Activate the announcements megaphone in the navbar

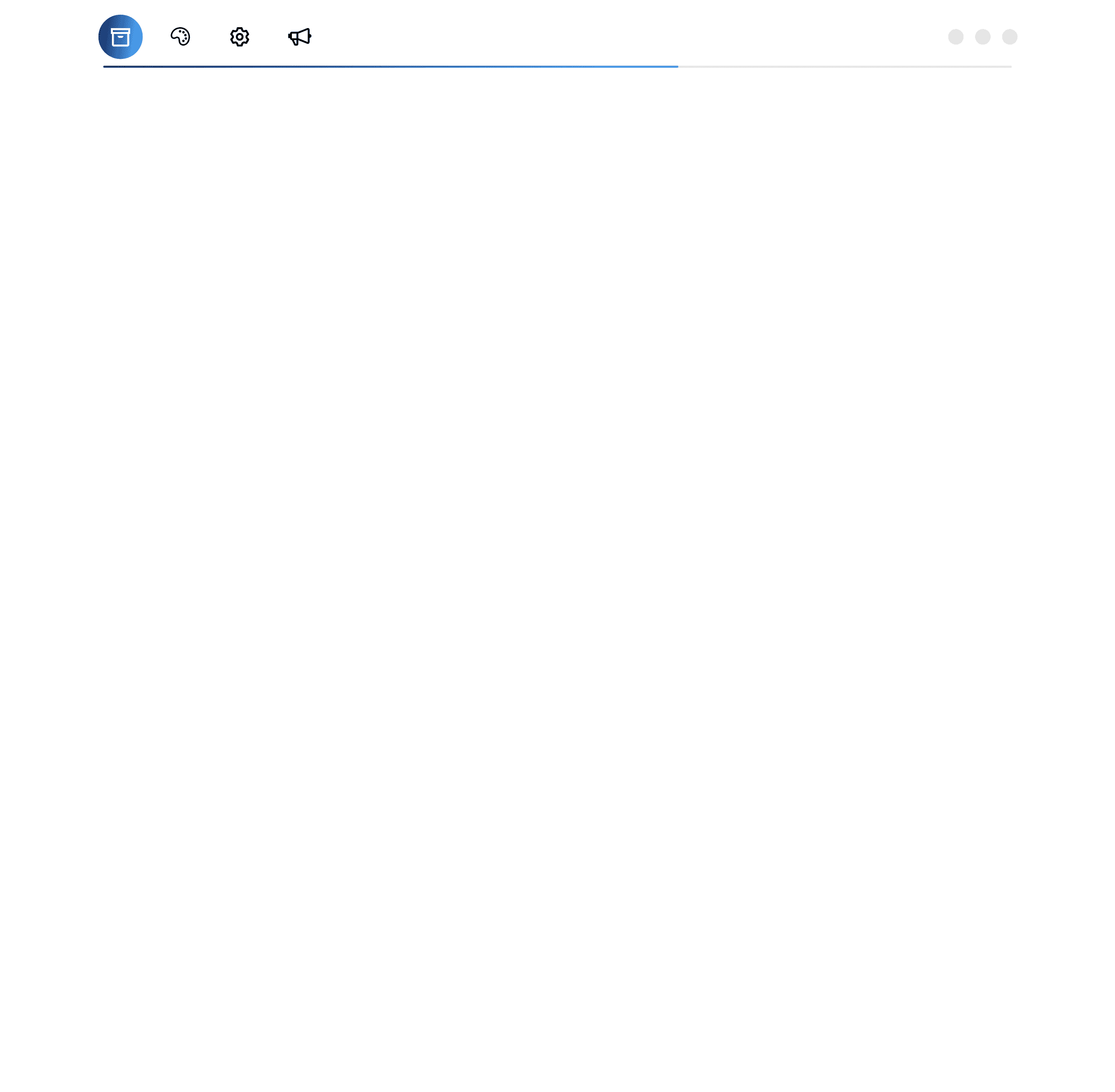[x=300, y=37]
